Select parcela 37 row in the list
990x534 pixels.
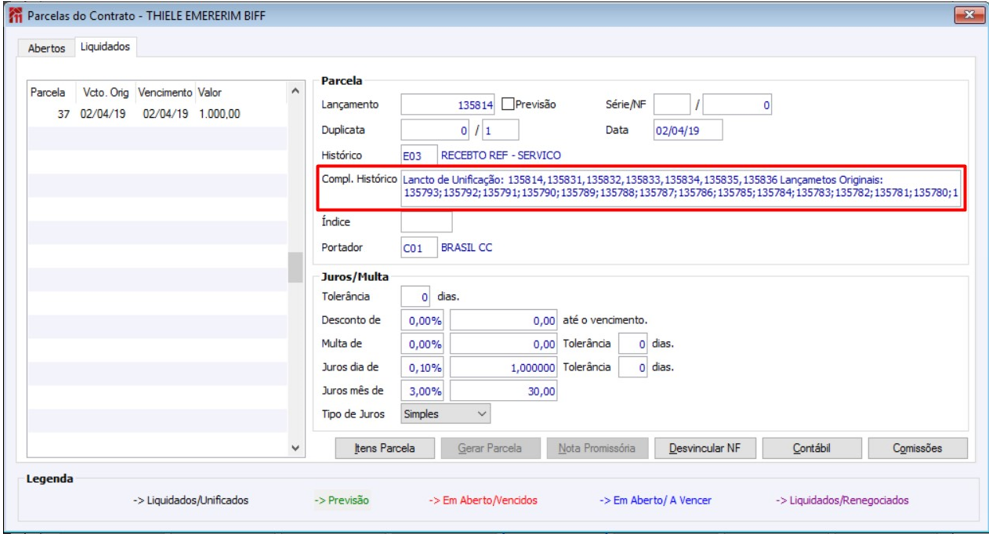pyautogui.click(x=158, y=114)
